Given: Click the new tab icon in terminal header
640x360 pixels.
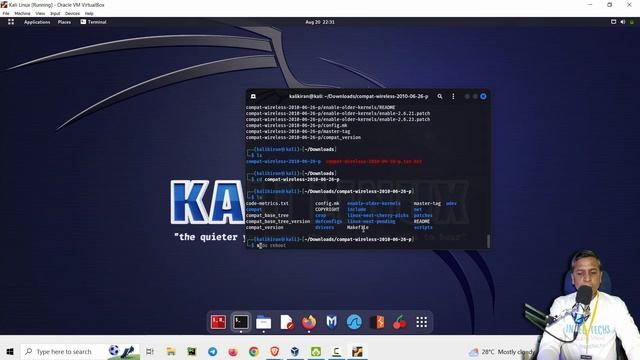Looking at the screenshot, I should click(253, 96).
